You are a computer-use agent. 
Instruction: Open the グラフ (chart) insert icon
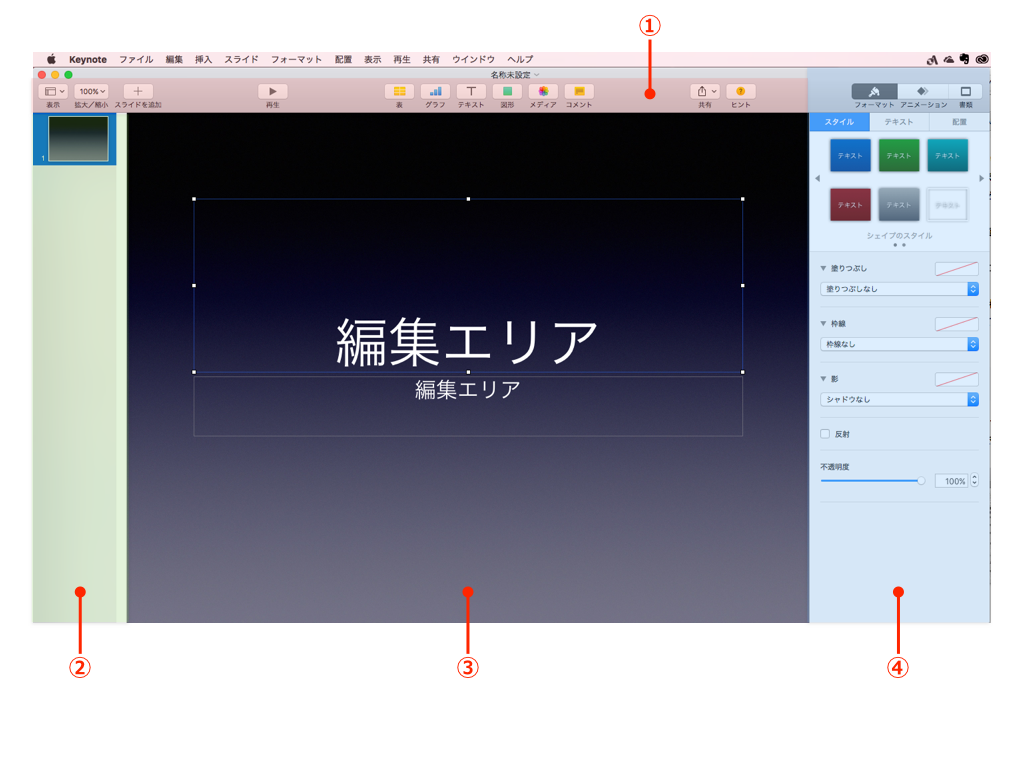tap(435, 91)
